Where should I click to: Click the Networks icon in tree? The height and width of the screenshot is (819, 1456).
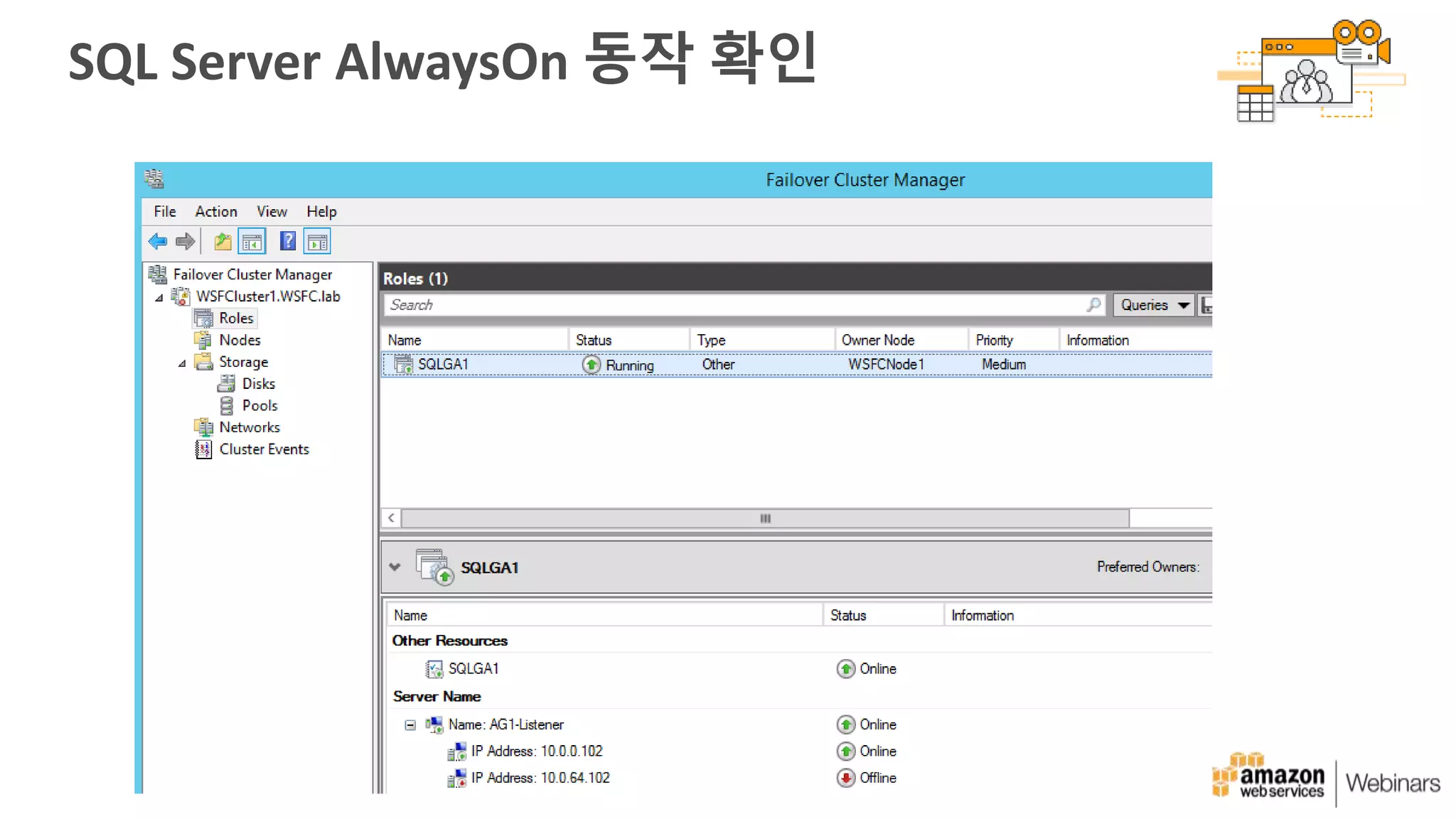[x=203, y=427]
